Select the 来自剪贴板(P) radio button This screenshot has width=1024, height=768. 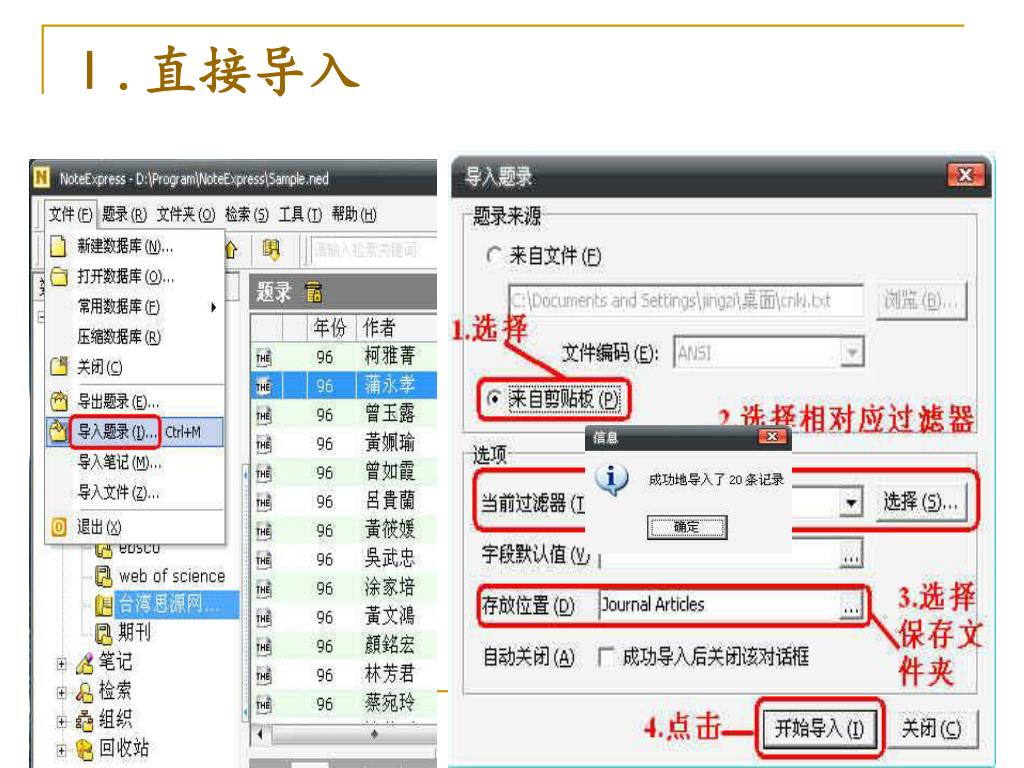pos(495,398)
